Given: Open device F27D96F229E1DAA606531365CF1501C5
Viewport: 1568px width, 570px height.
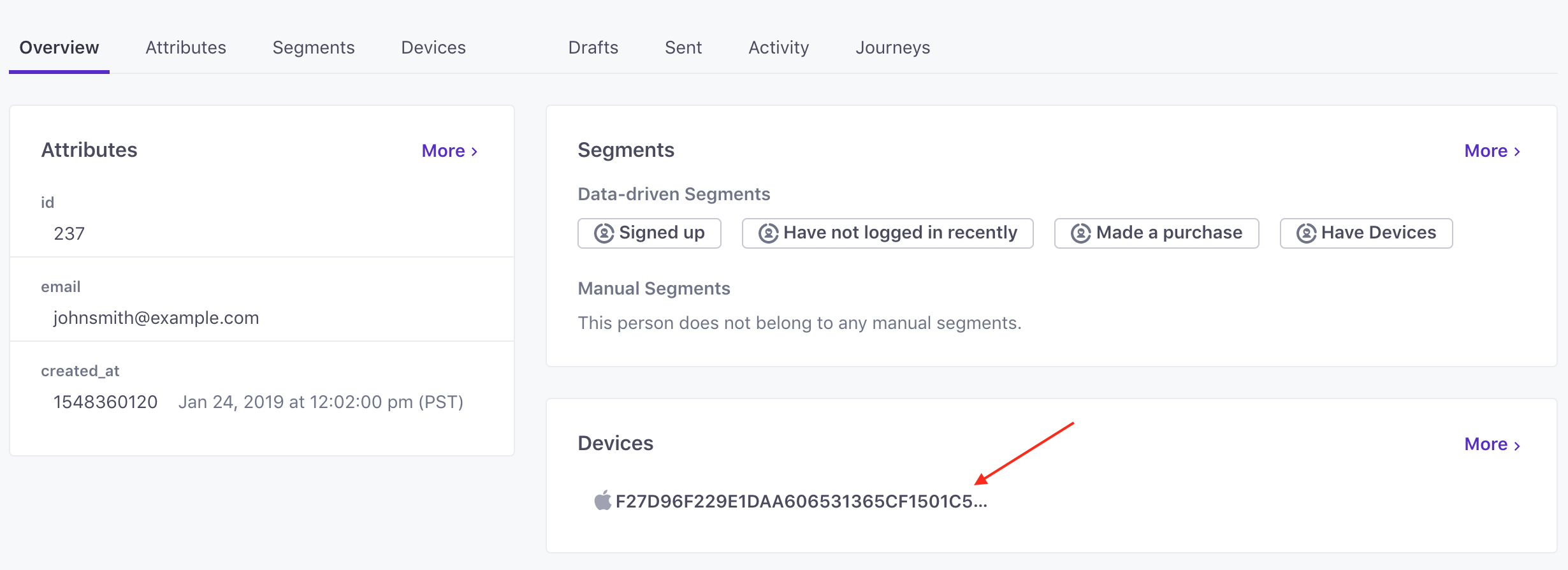Looking at the screenshot, I should point(801,501).
